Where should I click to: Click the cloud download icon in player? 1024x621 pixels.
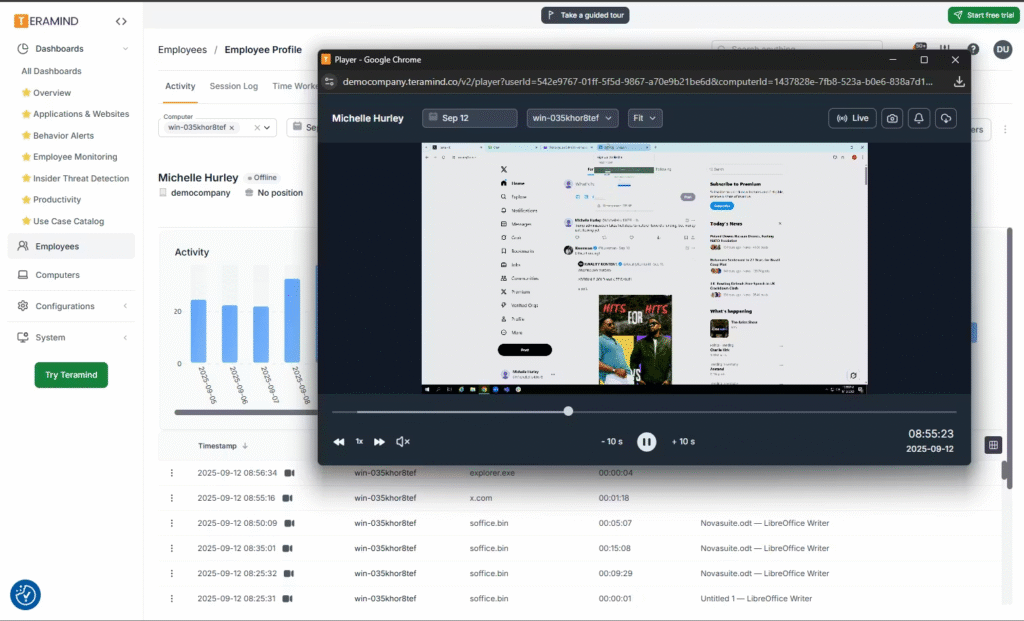[945, 118]
